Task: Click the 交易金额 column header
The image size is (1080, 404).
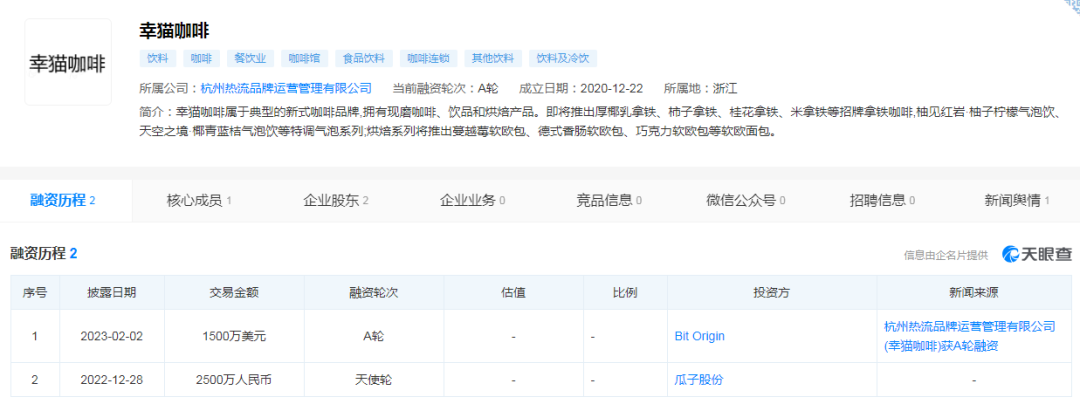Action: (234, 293)
